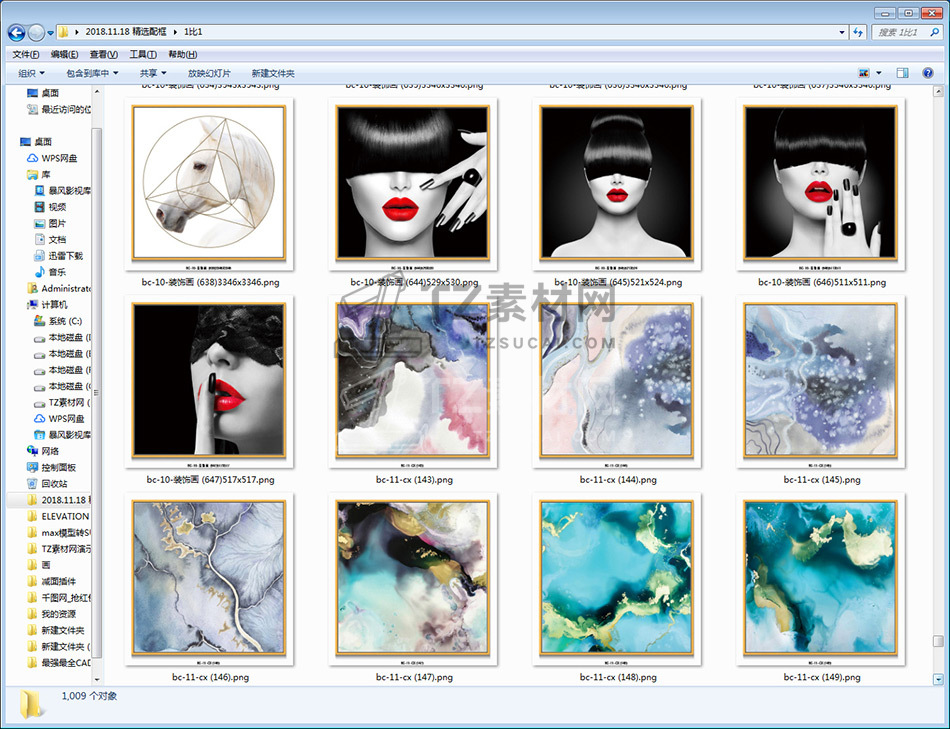The image size is (950, 729).
Task: Open the 工具(T) menu
Action: click(x=143, y=54)
